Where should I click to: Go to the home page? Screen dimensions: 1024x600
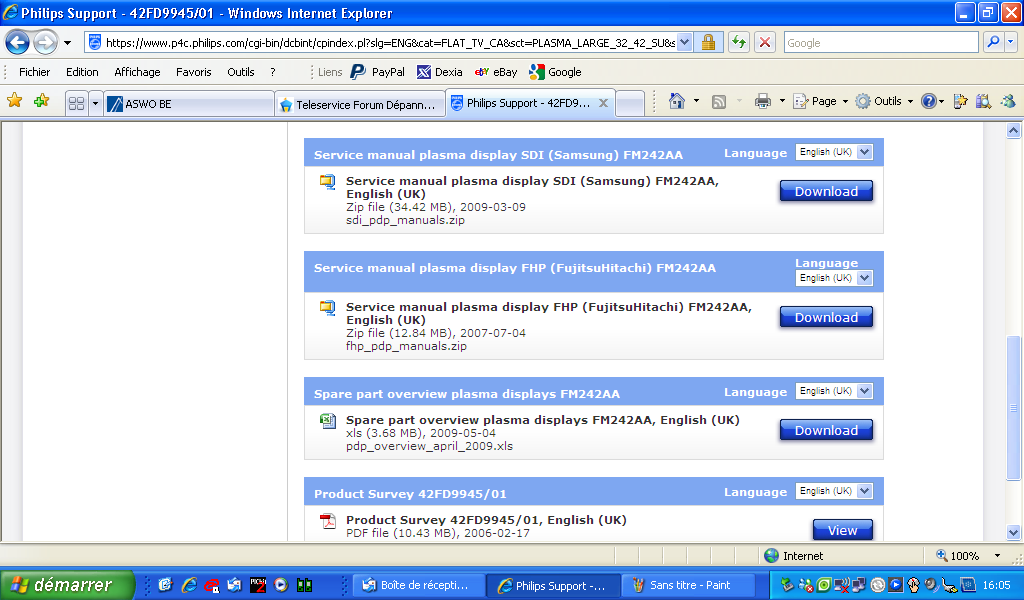point(677,101)
